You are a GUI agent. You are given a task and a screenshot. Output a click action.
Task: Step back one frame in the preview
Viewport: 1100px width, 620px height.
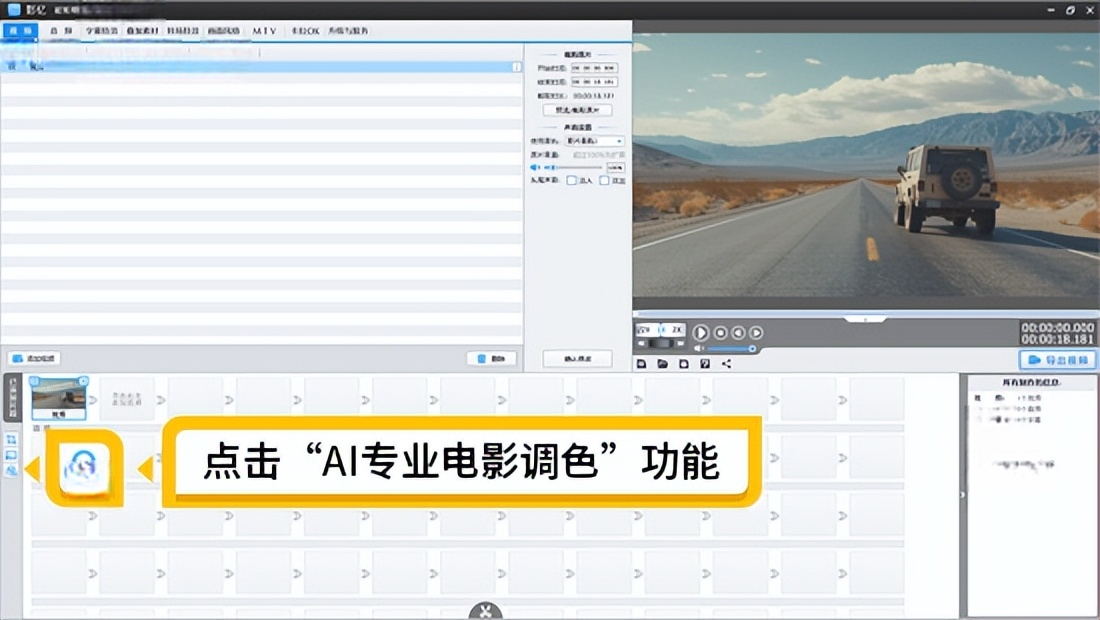pyautogui.click(x=738, y=333)
